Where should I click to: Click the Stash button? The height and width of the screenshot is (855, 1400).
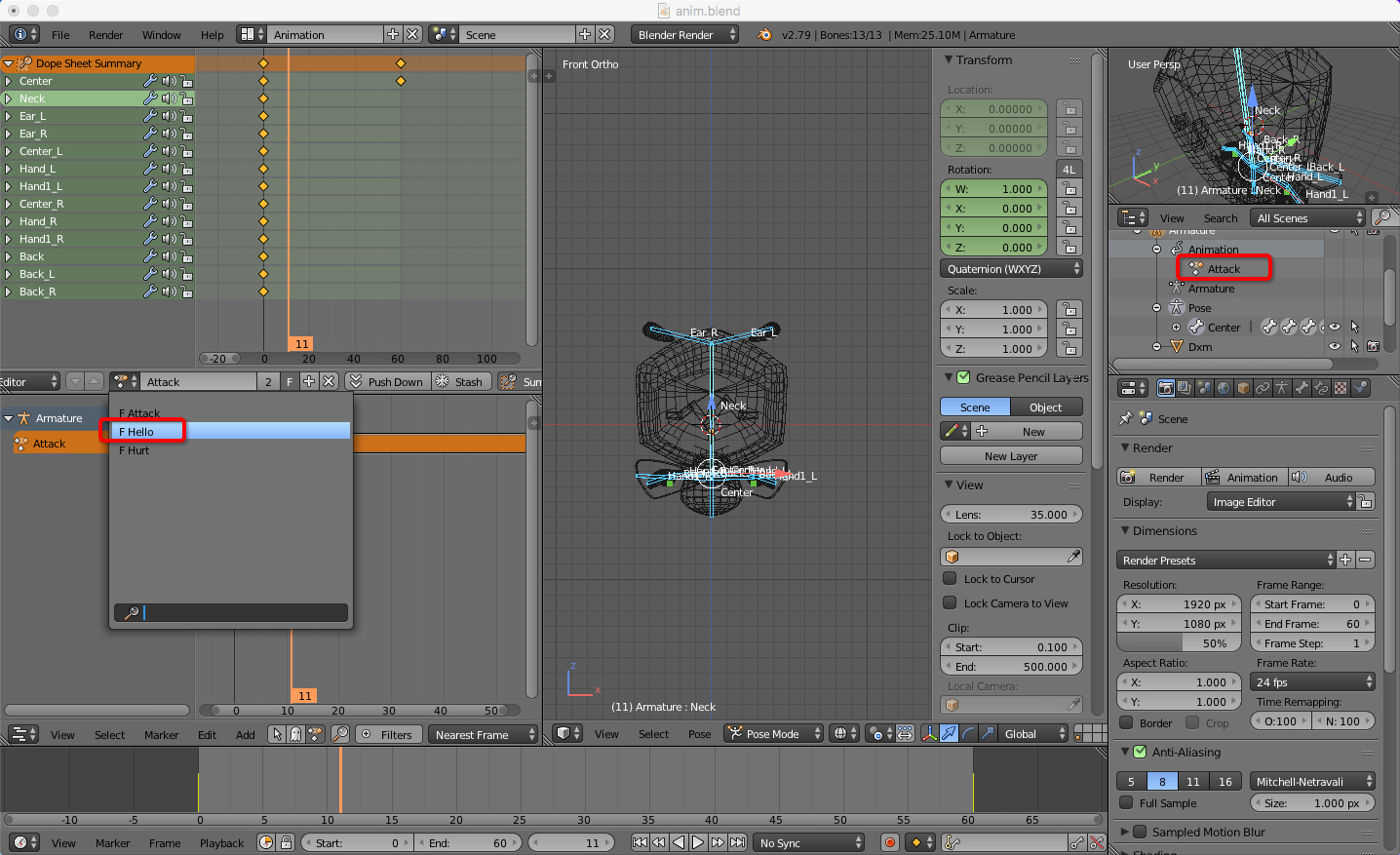coord(459,382)
